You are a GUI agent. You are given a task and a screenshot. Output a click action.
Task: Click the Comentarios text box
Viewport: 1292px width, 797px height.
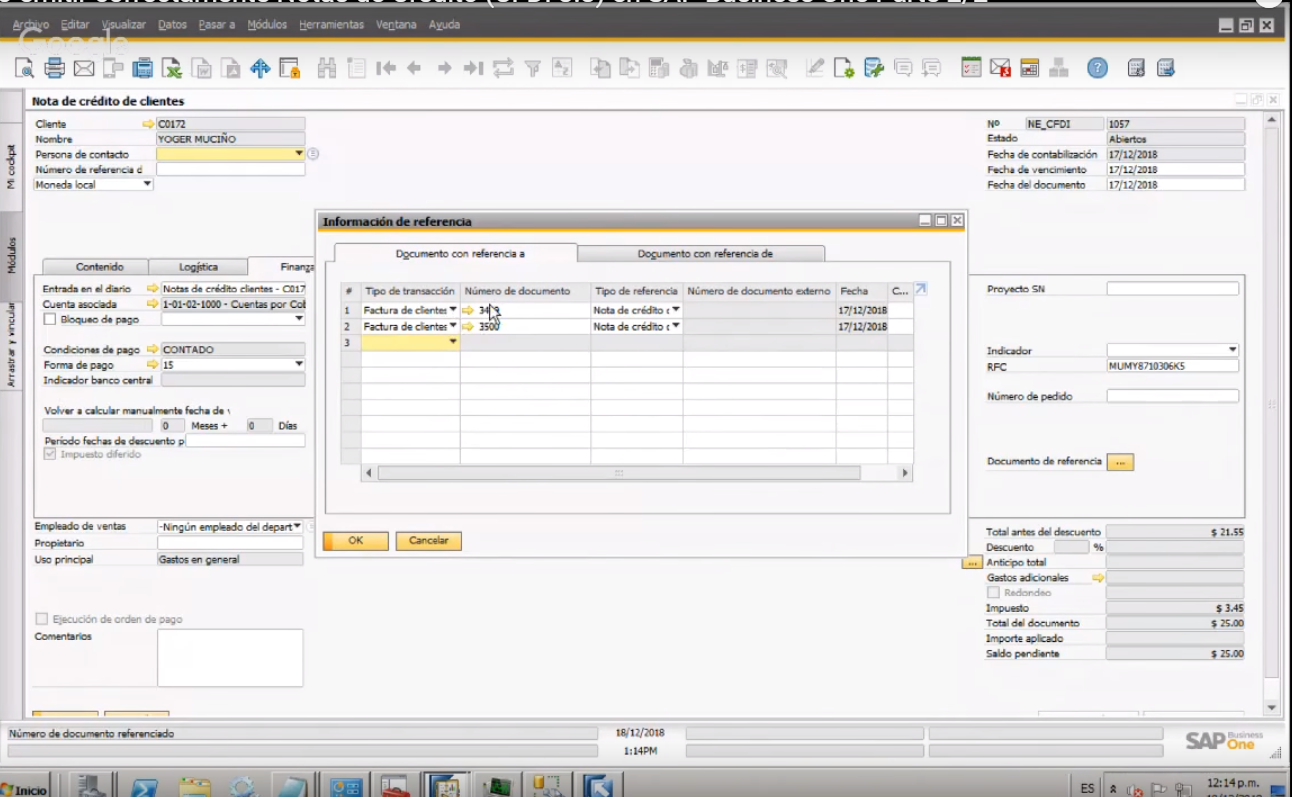(x=230, y=657)
